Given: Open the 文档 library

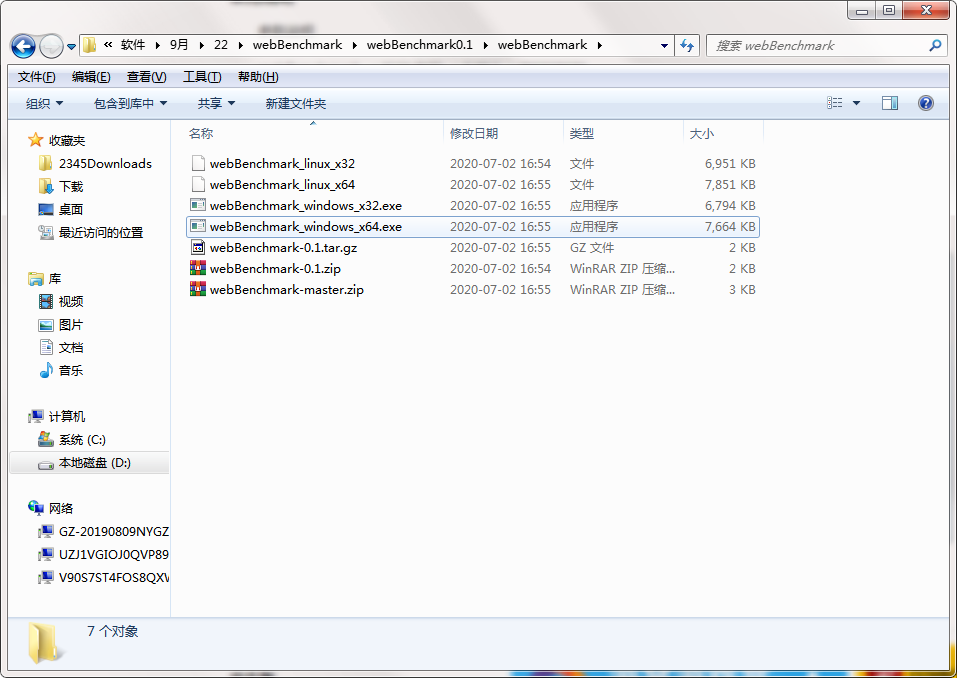Looking at the screenshot, I should click(71, 347).
